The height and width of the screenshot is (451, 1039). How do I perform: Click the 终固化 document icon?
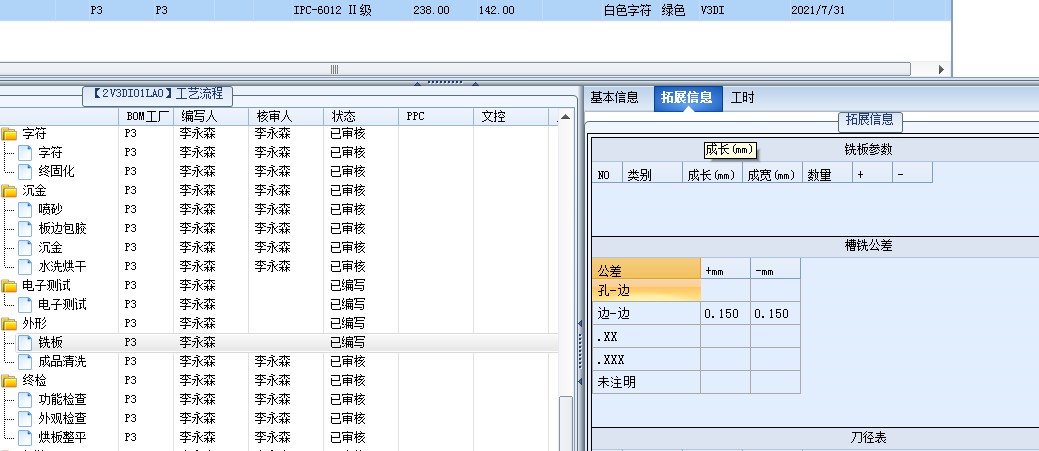(x=25, y=172)
